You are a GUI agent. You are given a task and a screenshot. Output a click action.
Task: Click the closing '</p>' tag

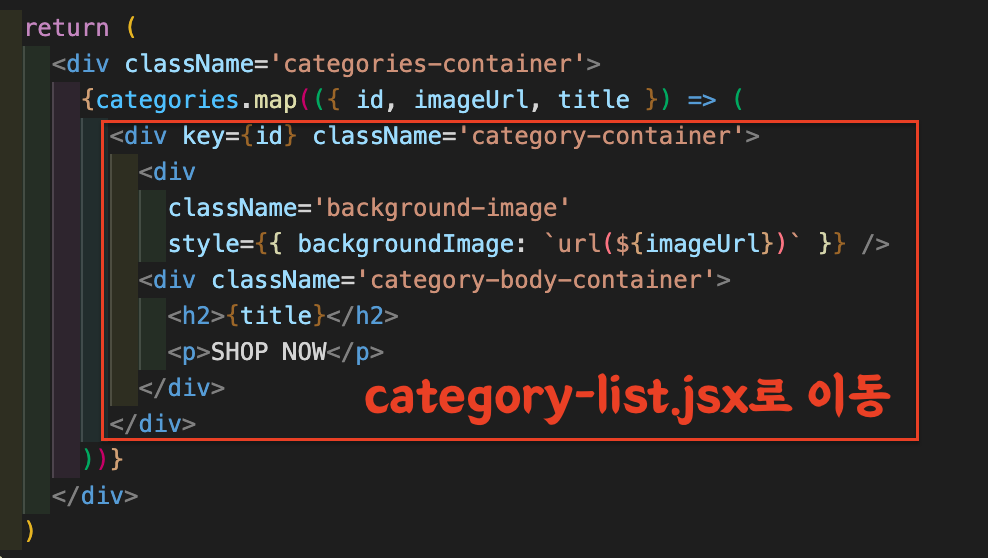coord(355,351)
